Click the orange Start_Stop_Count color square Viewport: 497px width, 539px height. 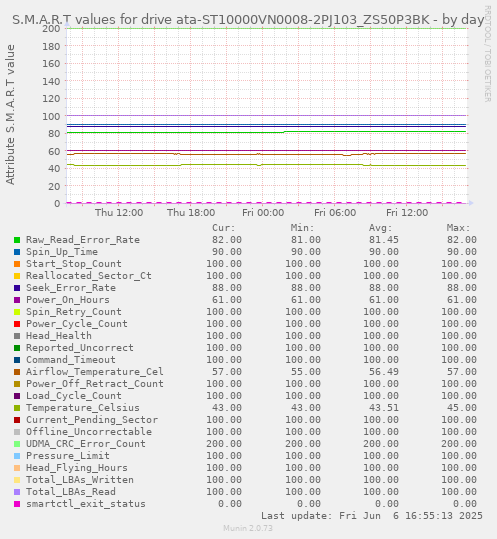point(17,264)
